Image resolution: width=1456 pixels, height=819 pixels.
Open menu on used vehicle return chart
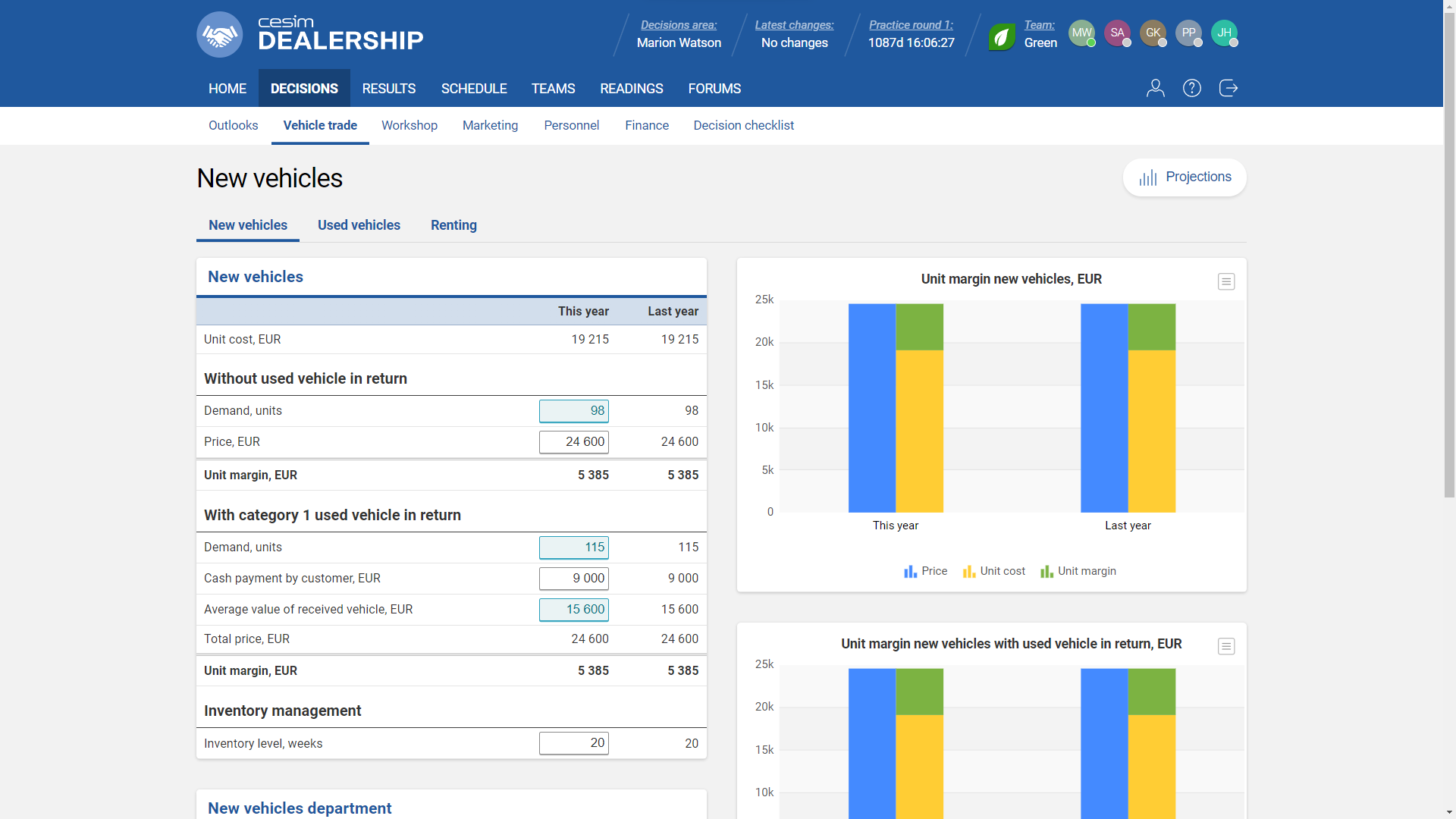(x=1226, y=646)
